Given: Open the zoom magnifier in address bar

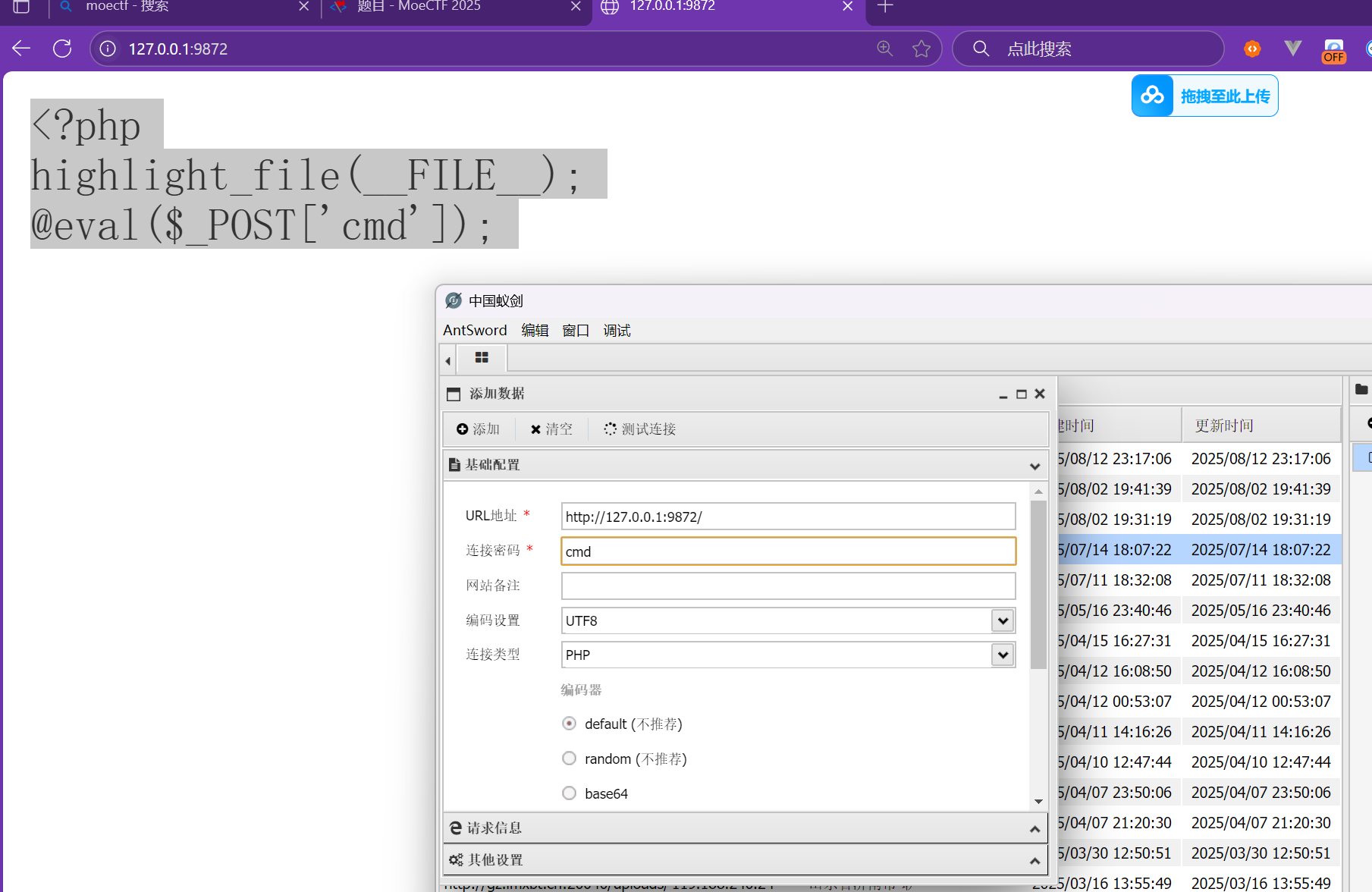Looking at the screenshot, I should click(884, 49).
